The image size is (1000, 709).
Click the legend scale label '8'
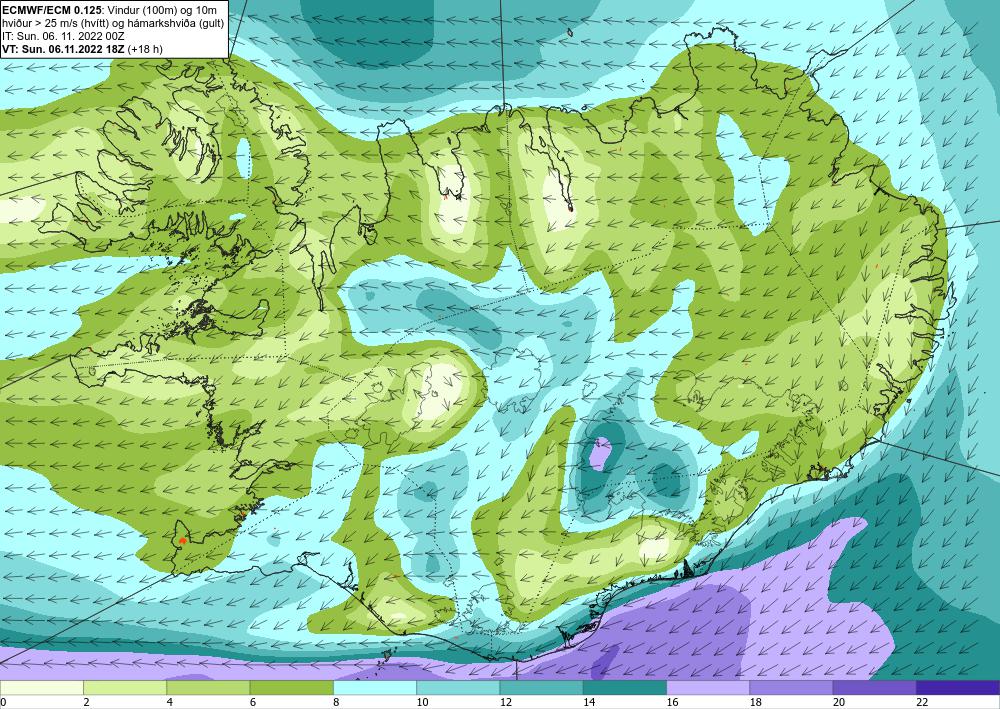pyautogui.click(x=336, y=702)
